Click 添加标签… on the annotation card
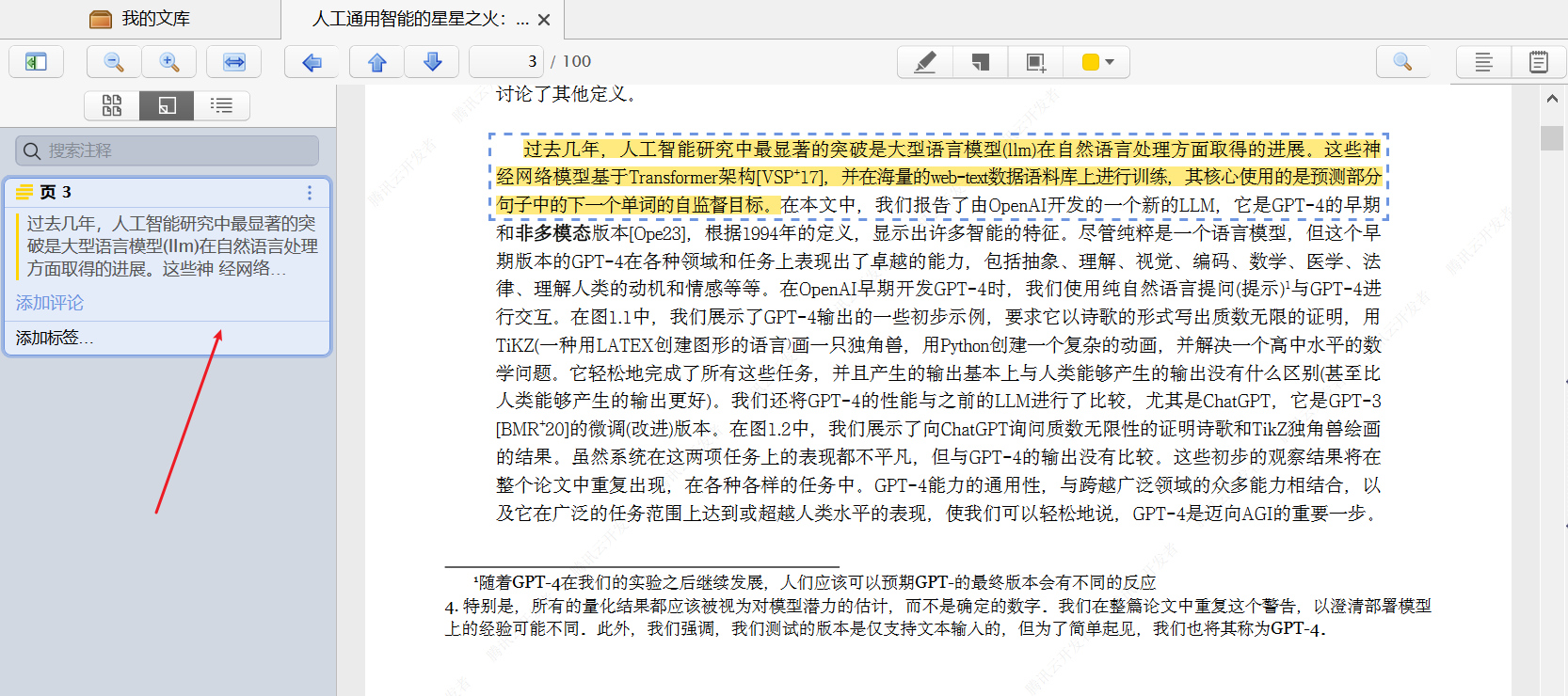Viewport: 1568px width, 696px height. (x=55, y=338)
